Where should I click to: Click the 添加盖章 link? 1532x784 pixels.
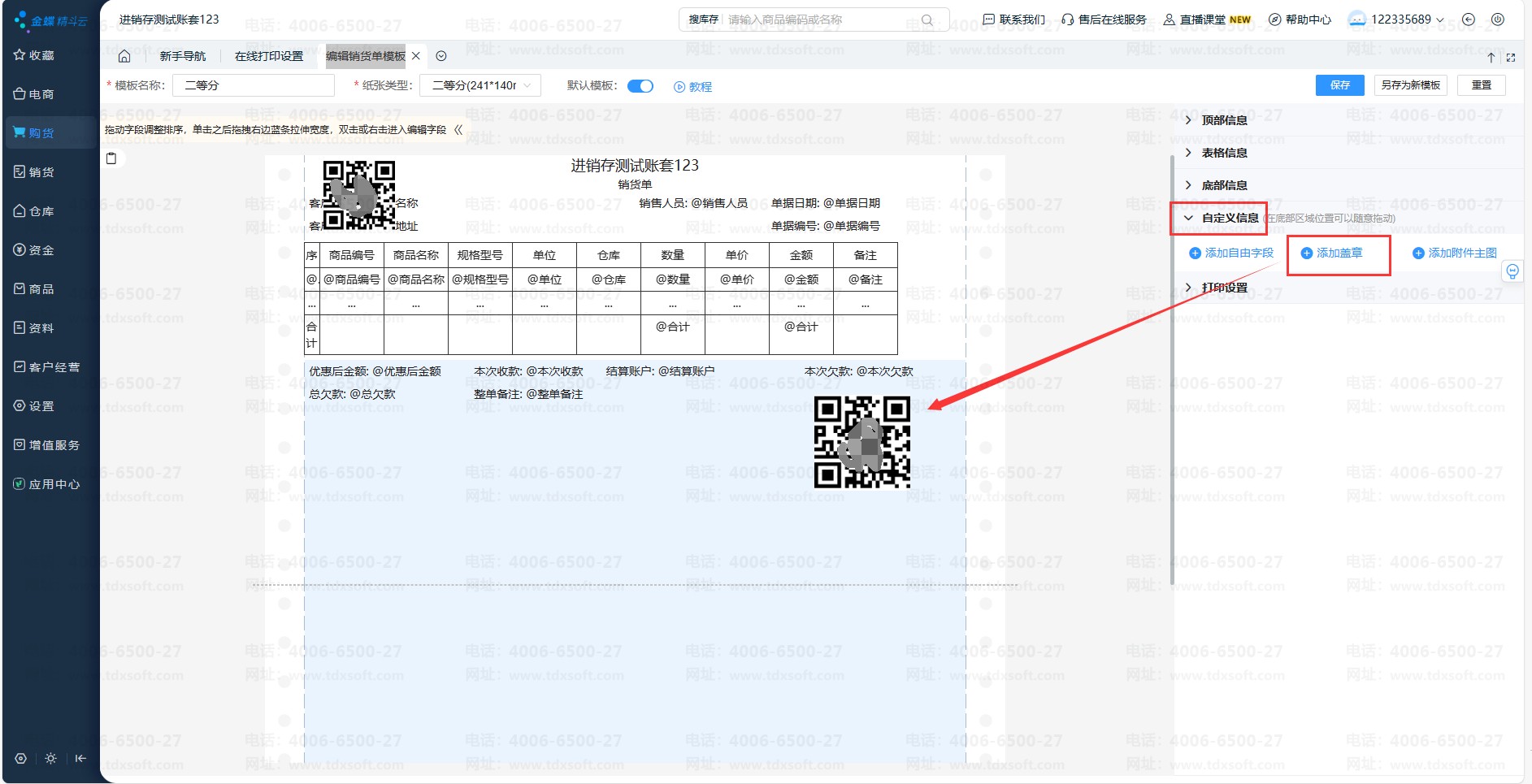pos(1339,253)
